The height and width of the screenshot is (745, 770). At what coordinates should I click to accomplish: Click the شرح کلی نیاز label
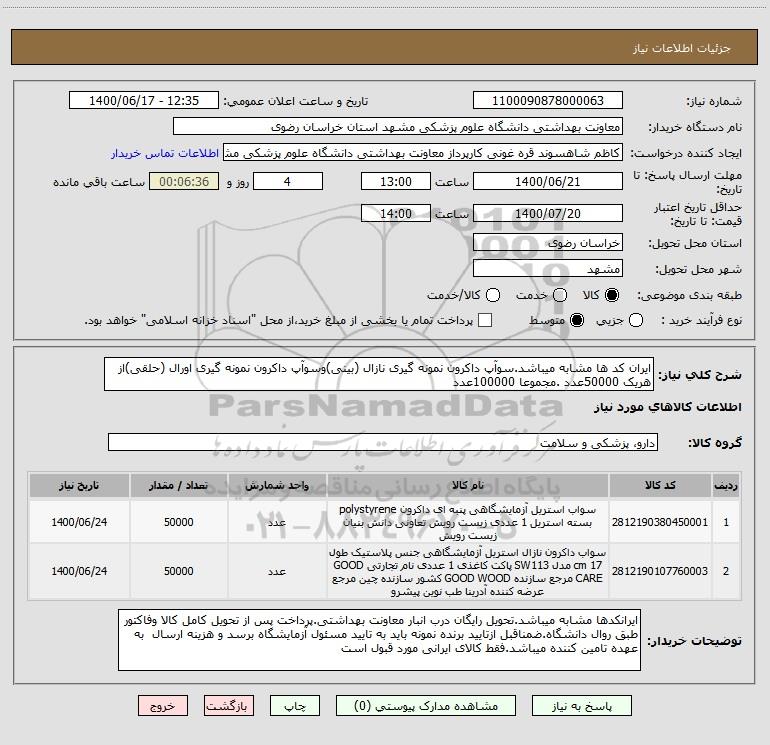(x=700, y=375)
